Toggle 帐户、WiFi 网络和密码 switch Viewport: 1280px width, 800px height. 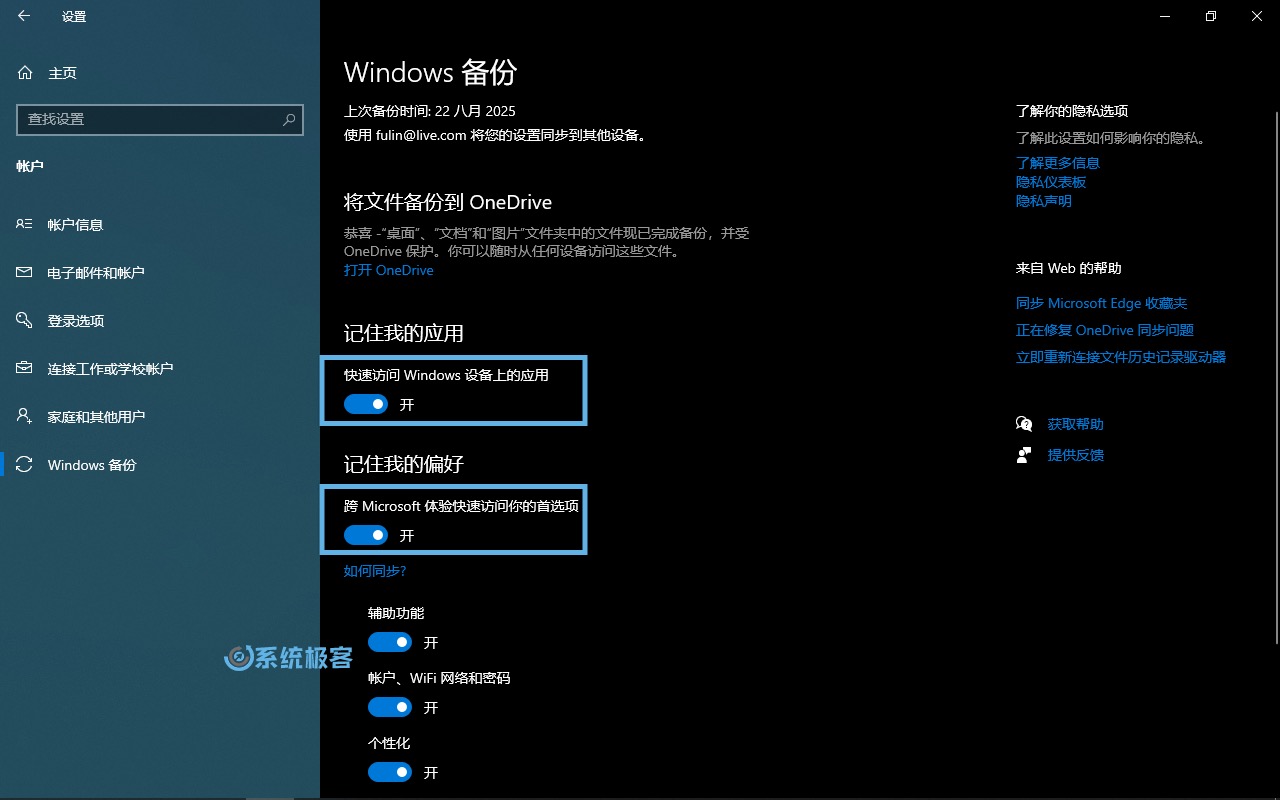click(390, 707)
